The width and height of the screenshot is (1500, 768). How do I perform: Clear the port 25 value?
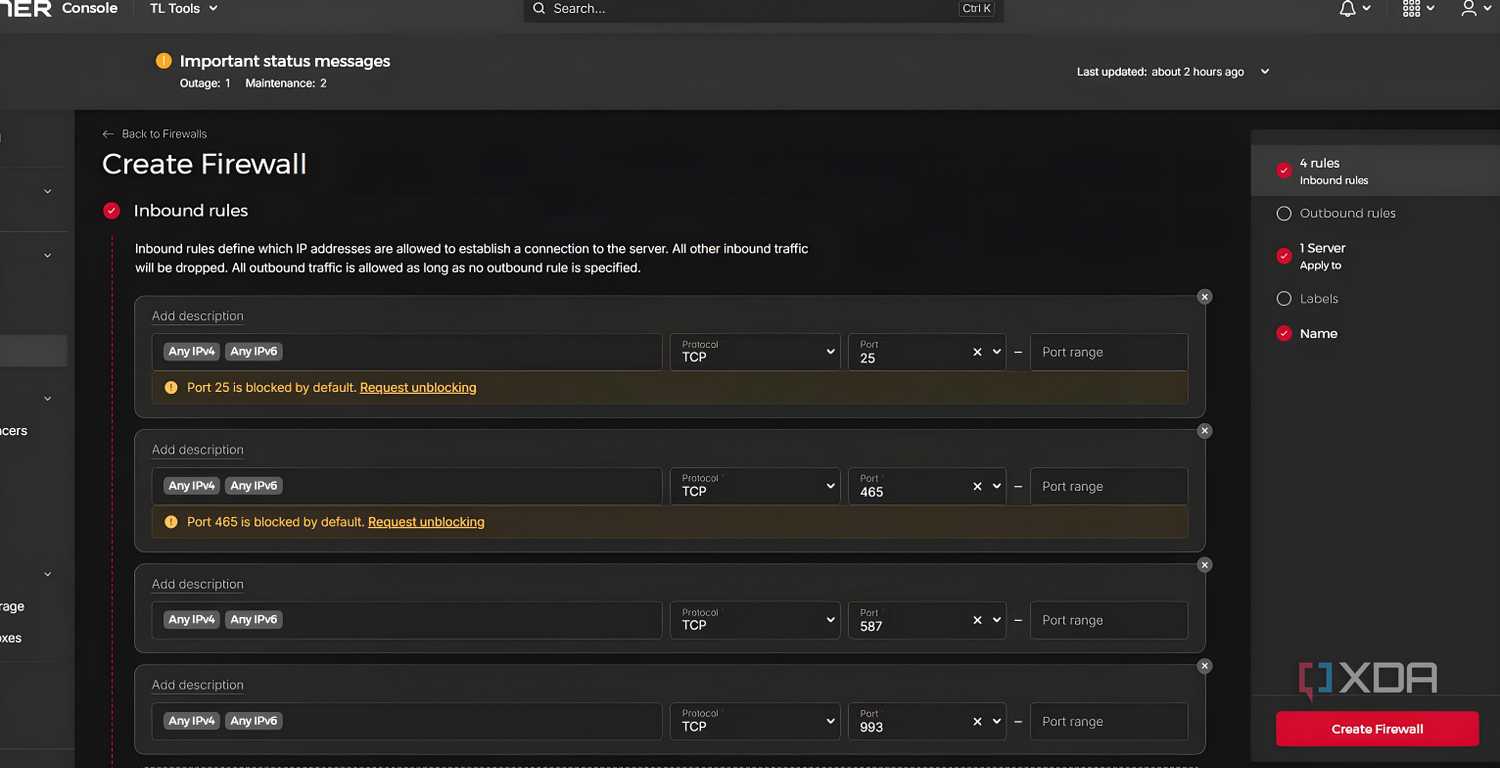tap(977, 352)
